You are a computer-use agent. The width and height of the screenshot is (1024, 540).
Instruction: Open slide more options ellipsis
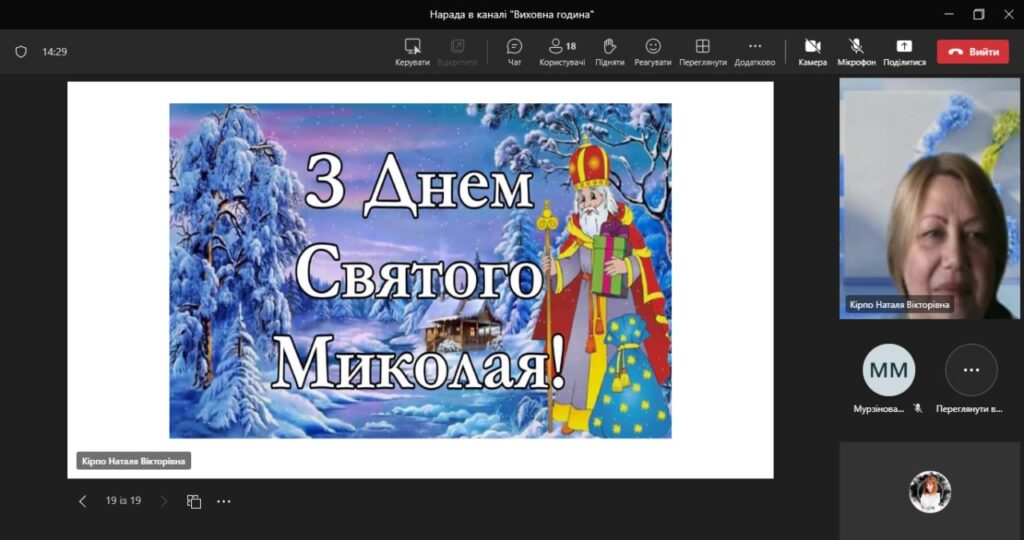point(224,501)
